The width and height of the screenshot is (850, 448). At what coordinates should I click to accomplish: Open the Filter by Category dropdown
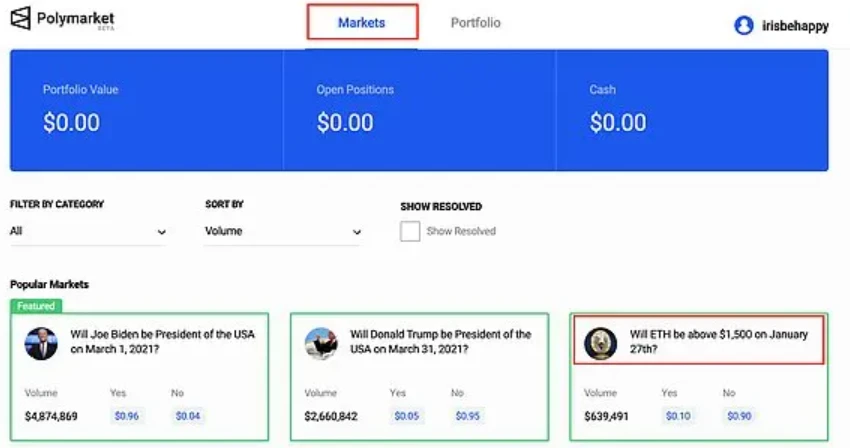[88, 231]
